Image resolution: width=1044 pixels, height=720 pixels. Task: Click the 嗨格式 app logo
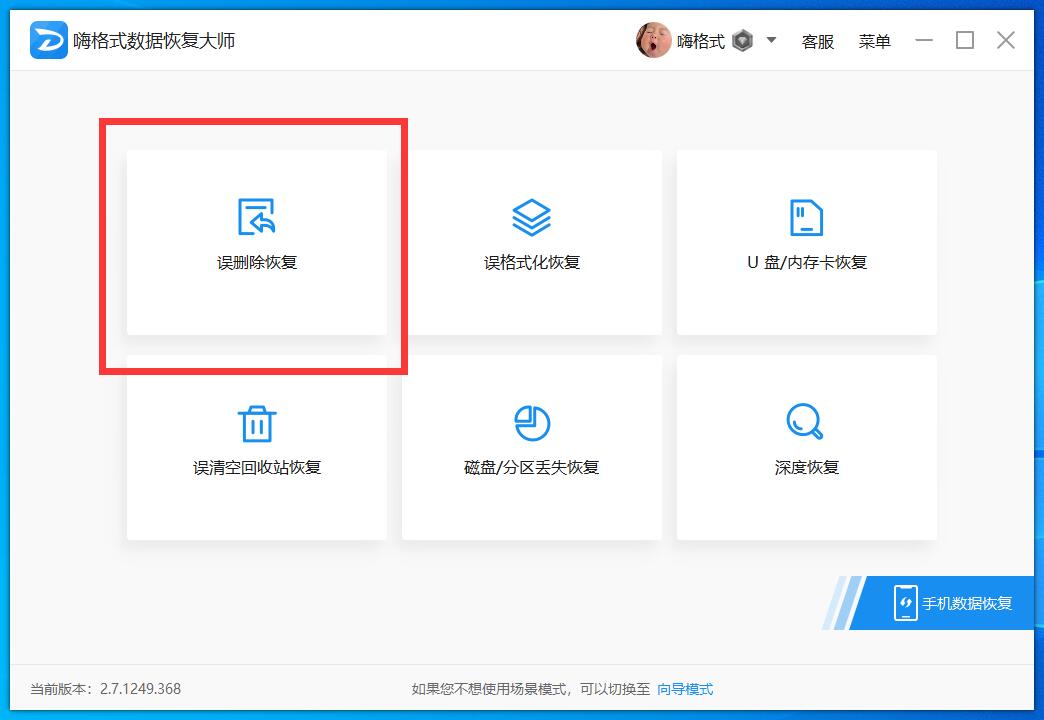tap(49, 41)
